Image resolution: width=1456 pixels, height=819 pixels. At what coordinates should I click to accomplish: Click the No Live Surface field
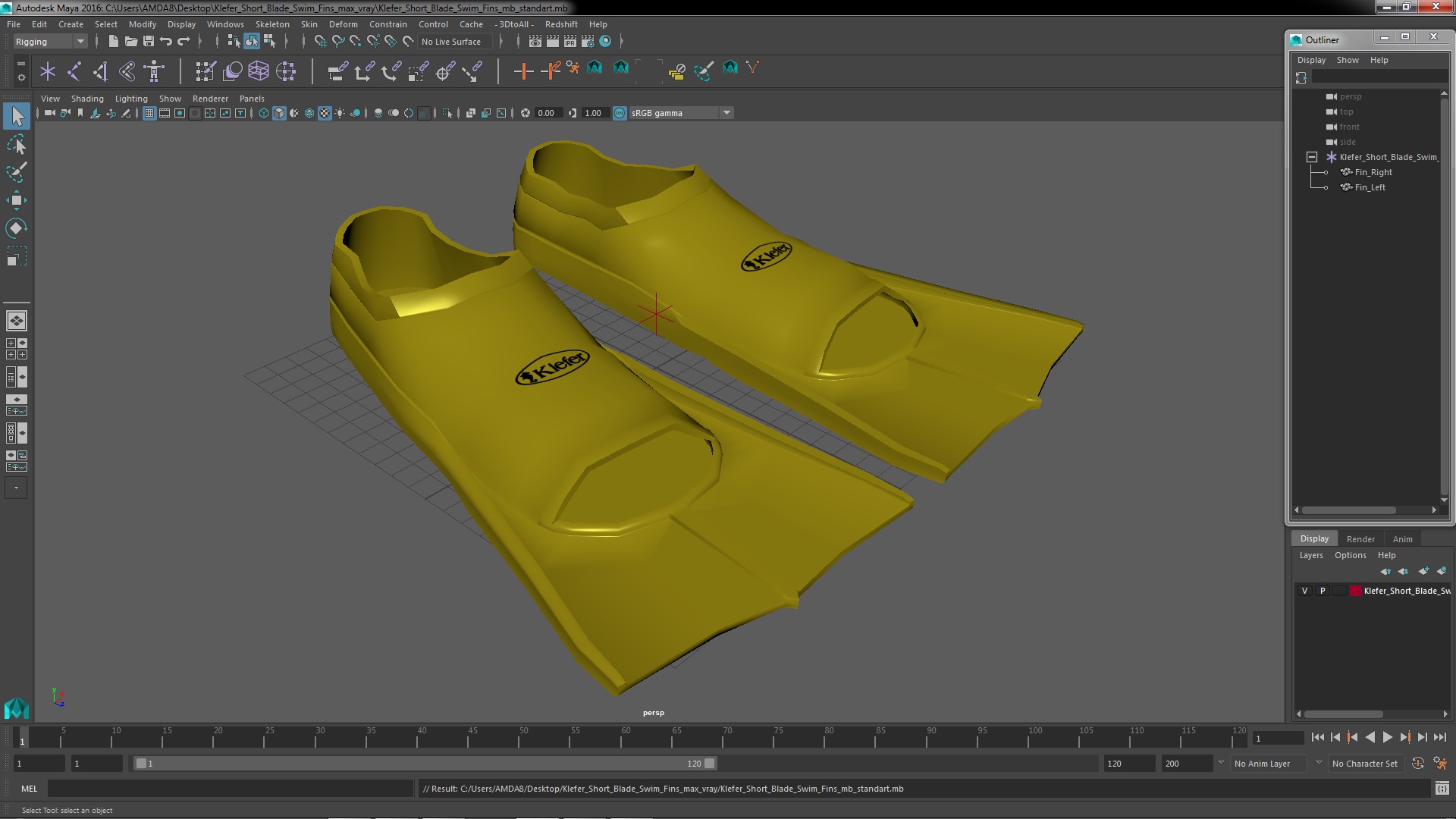[455, 42]
